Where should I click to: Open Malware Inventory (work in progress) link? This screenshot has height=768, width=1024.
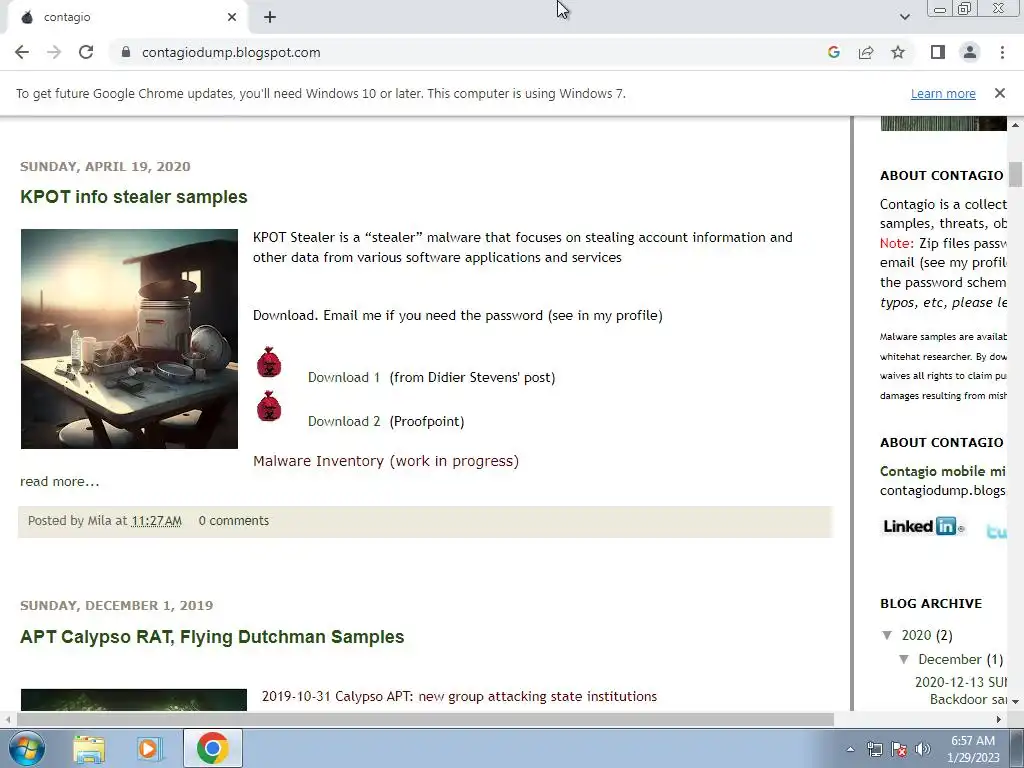click(386, 460)
